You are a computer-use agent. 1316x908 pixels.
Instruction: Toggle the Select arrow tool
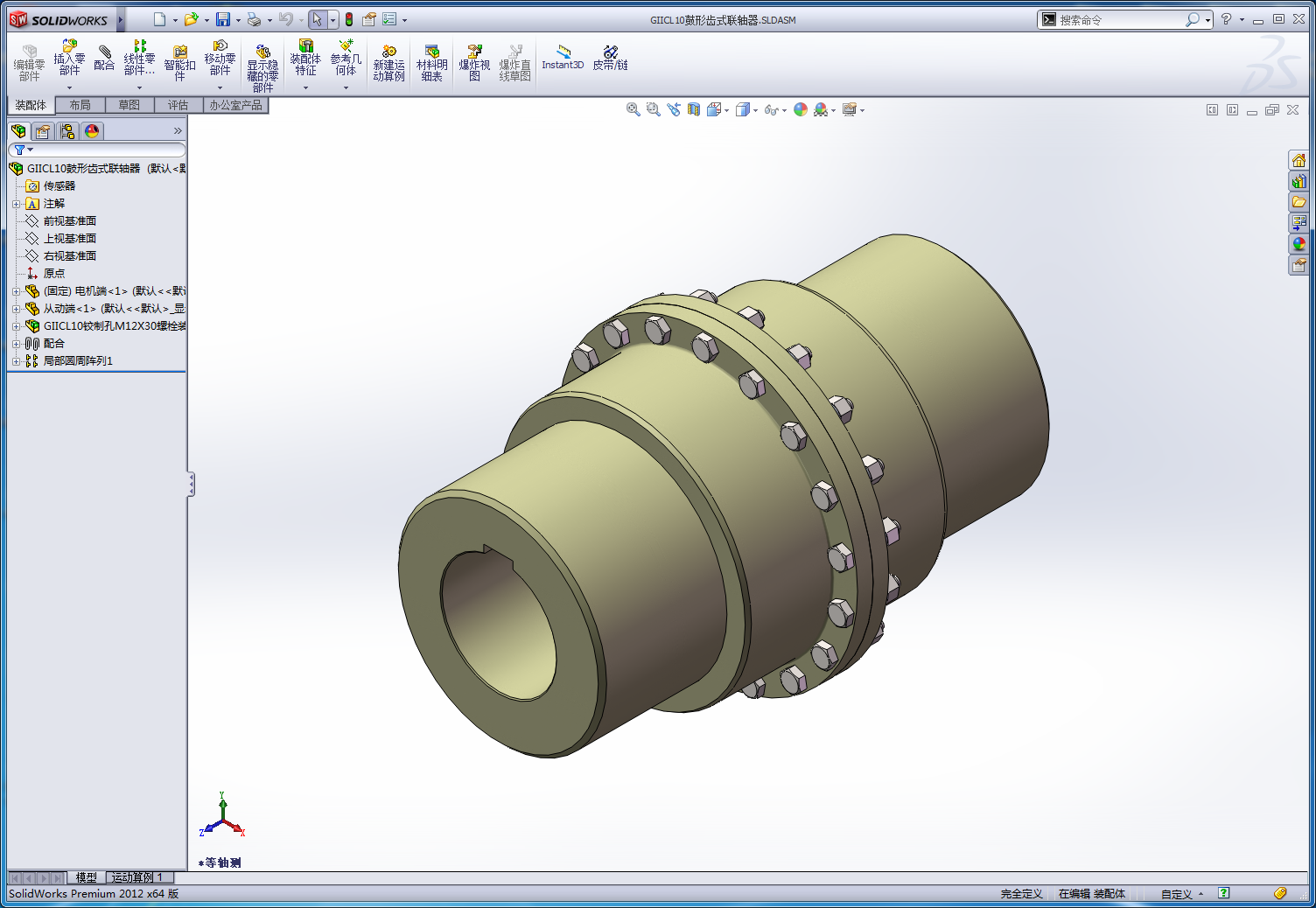pos(317,19)
